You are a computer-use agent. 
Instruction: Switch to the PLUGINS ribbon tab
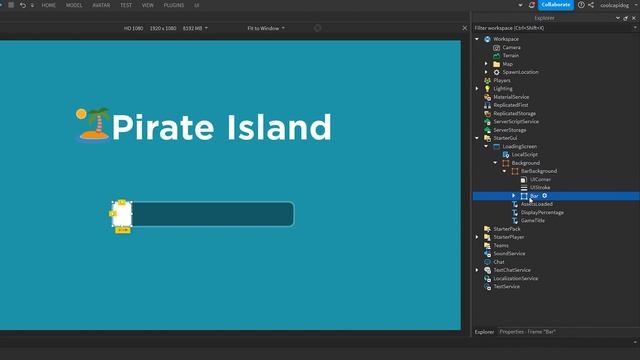tap(173, 5)
